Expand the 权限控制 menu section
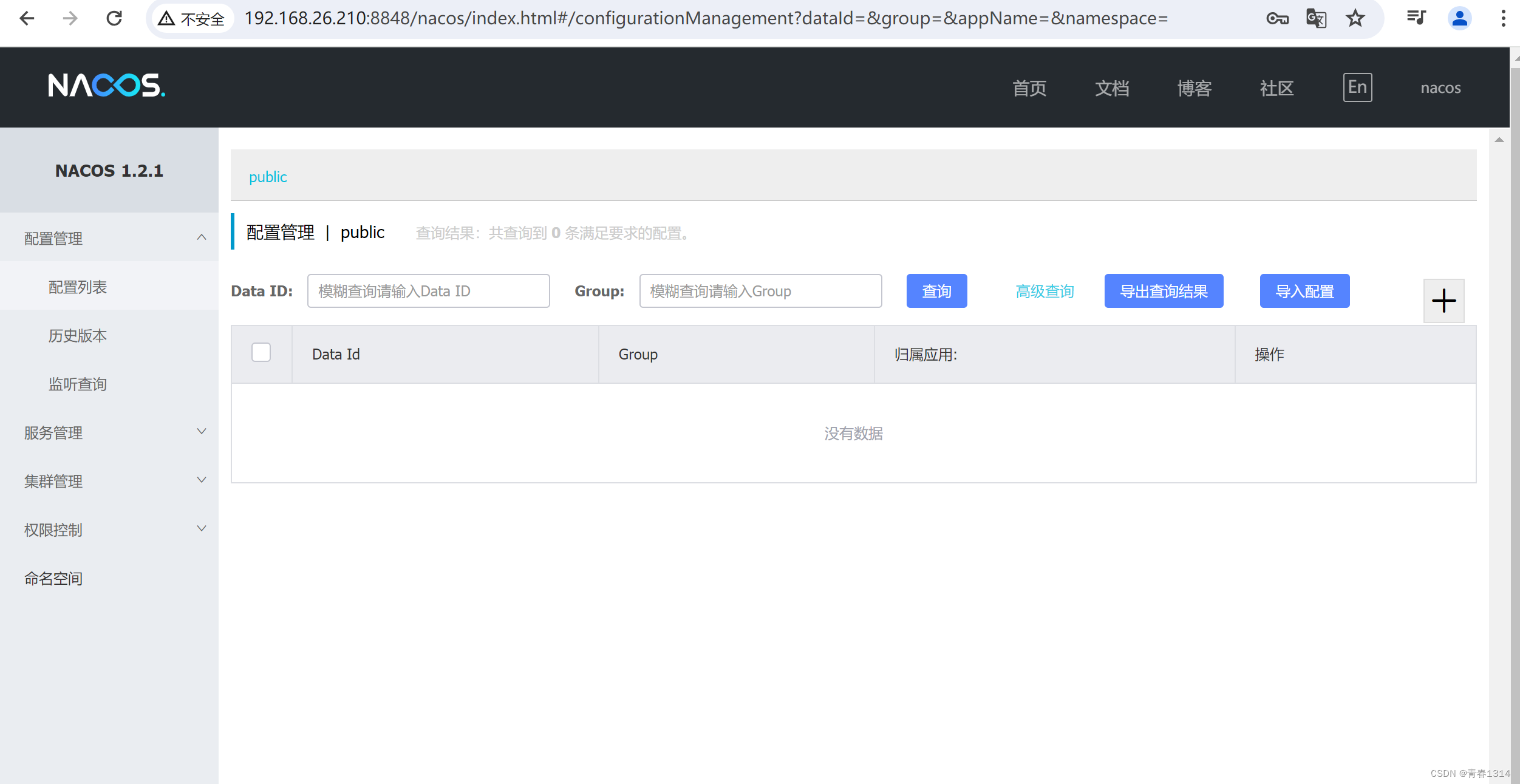The height and width of the screenshot is (784, 1520). [x=109, y=529]
